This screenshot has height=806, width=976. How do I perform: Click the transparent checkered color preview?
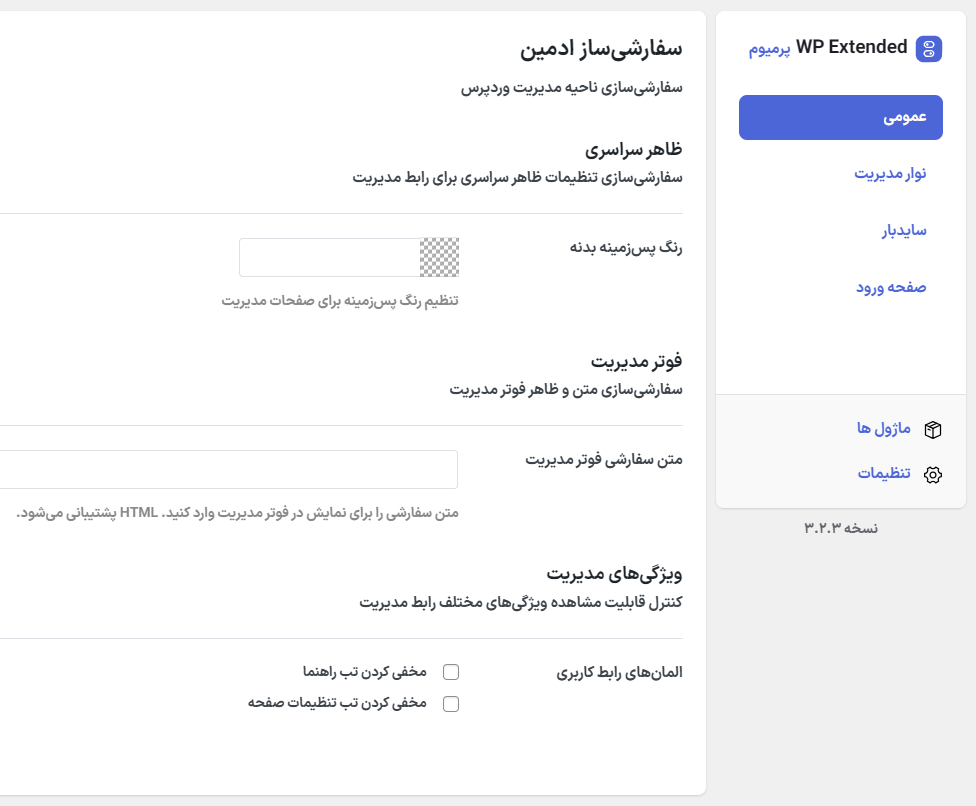point(440,257)
